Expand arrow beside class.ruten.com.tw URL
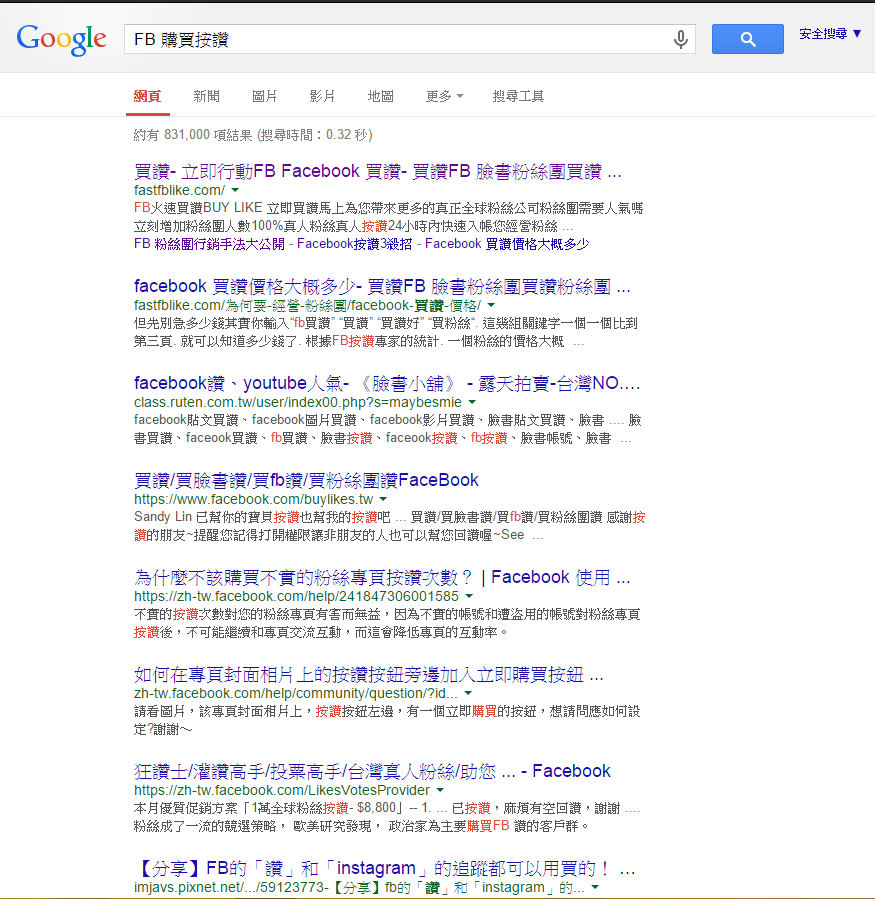Image resolution: width=875 pixels, height=899 pixels. point(472,402)
